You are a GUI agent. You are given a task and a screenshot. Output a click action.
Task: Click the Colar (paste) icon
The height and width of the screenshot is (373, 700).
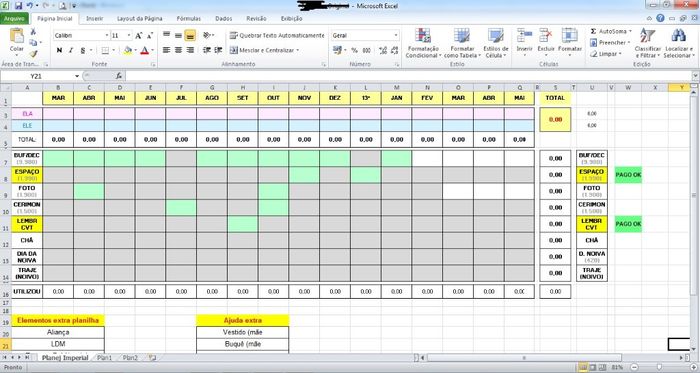click(x=17, y=36)
